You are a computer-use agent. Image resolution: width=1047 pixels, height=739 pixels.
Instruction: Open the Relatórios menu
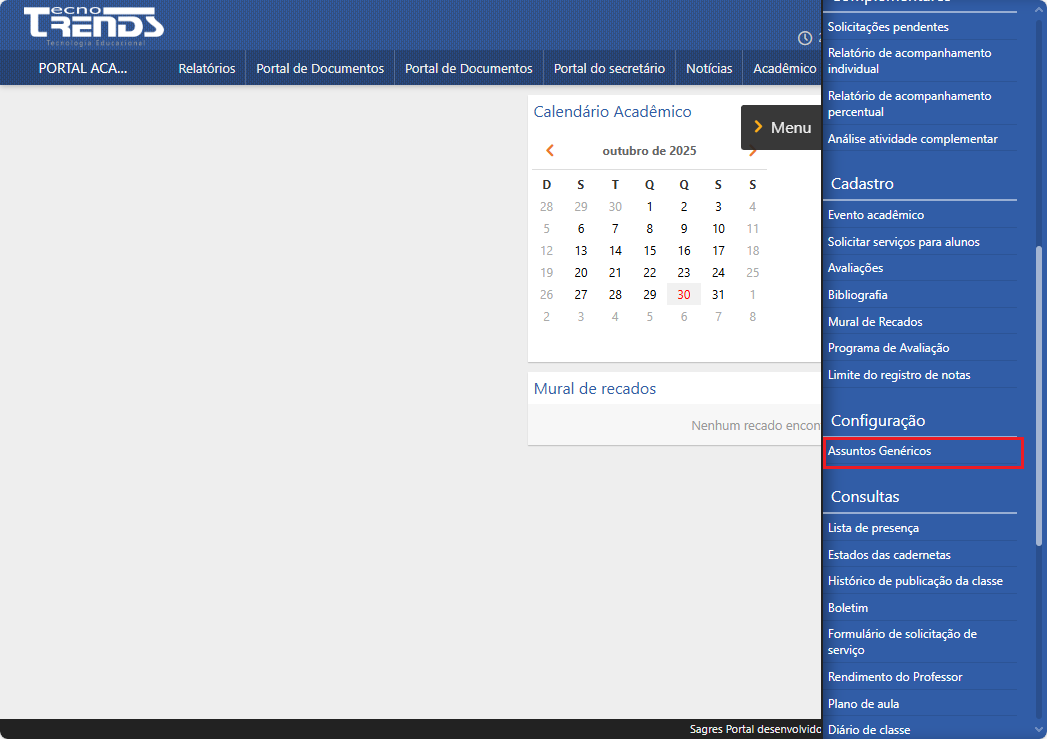(207, 67)
